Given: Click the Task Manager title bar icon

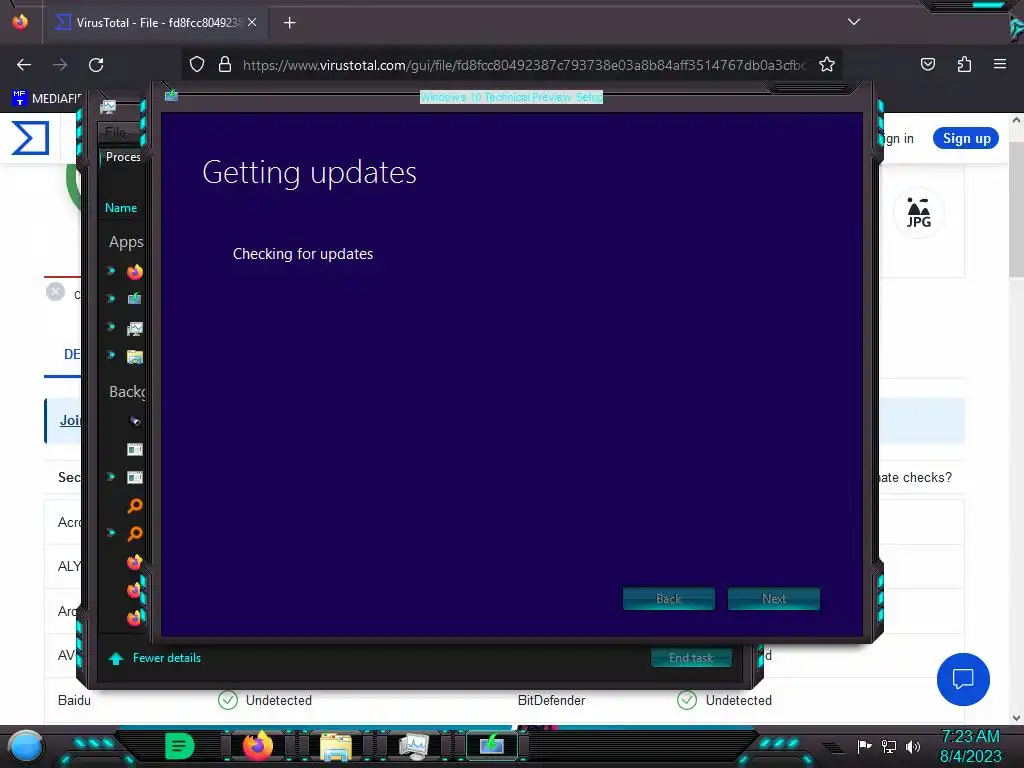Looking at the screenshot, I should 108,106.
